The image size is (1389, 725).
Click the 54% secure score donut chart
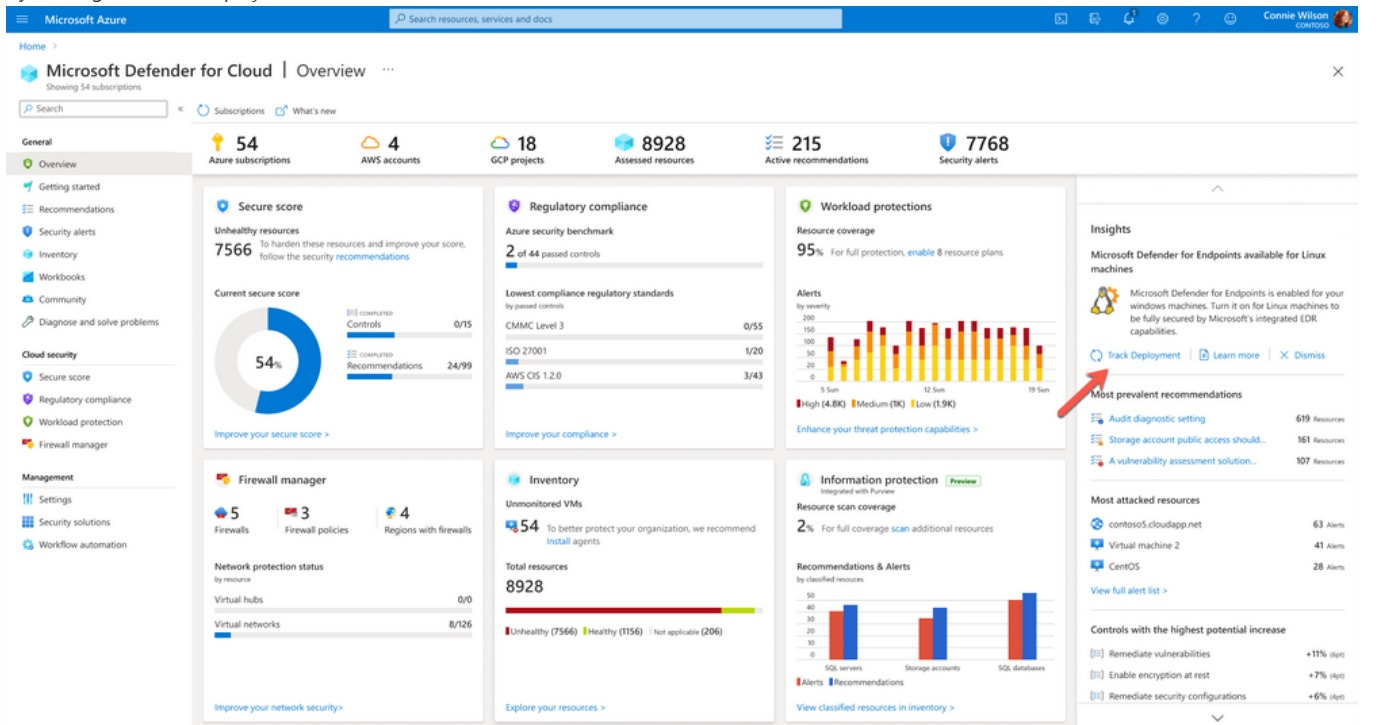tap(268, 362)
